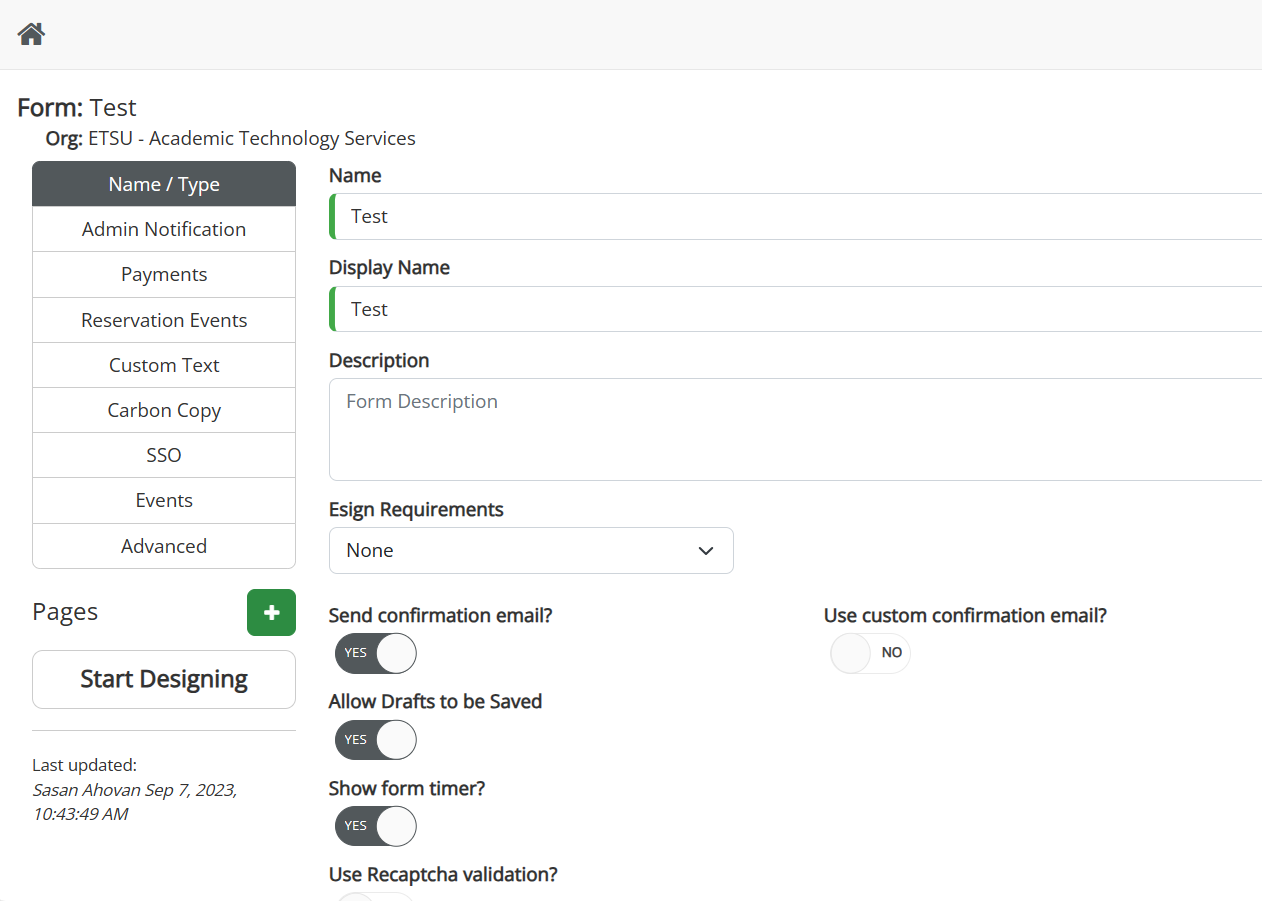Open the Esign Requirements dropdown
The height and width of the screenshot is (901, 1262).
click(x=531, y=551)
